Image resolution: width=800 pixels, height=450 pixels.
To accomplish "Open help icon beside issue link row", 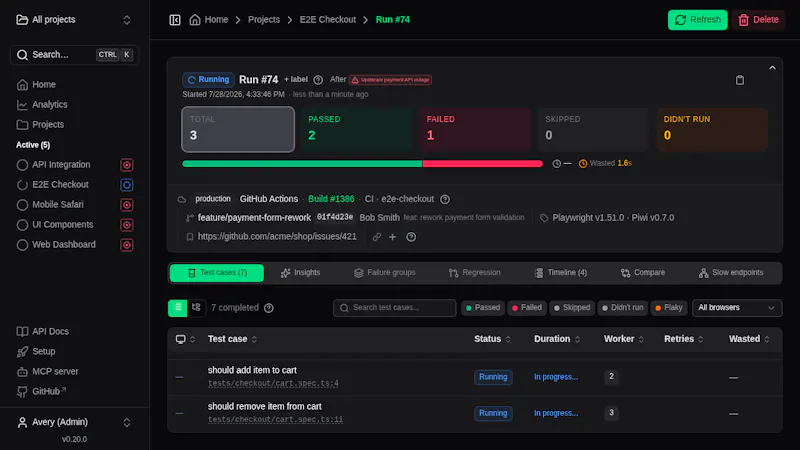I will pyautogui.click(x=411, y=237).
